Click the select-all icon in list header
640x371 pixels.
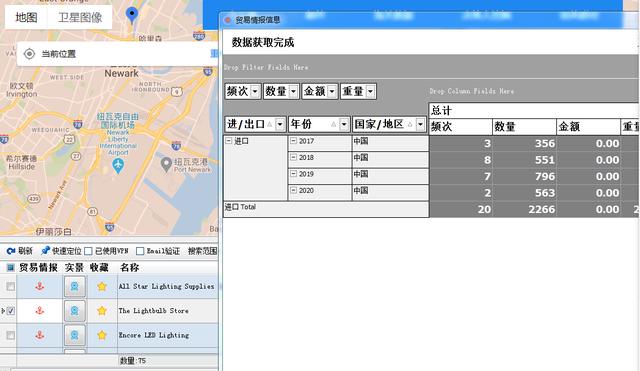[10, 268]
